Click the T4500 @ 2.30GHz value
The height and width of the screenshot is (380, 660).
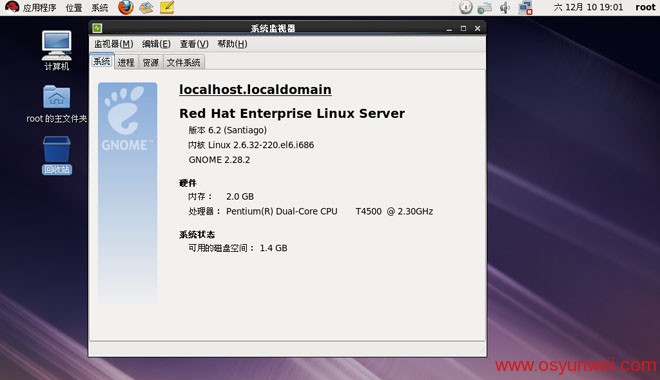tap(394, 211)
